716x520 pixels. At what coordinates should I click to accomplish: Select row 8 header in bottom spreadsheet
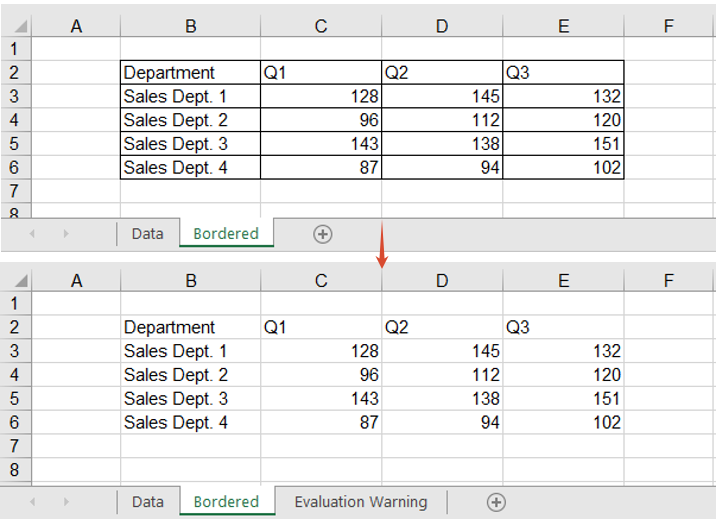[x=15, y=469]
